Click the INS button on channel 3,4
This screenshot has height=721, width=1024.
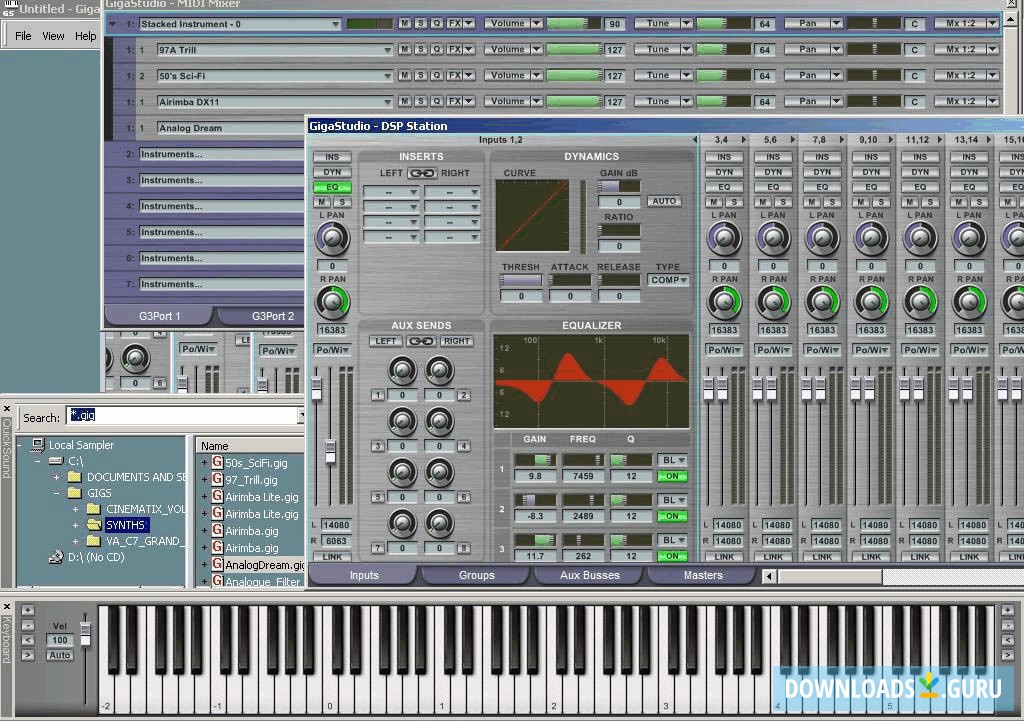pos(724,156)
